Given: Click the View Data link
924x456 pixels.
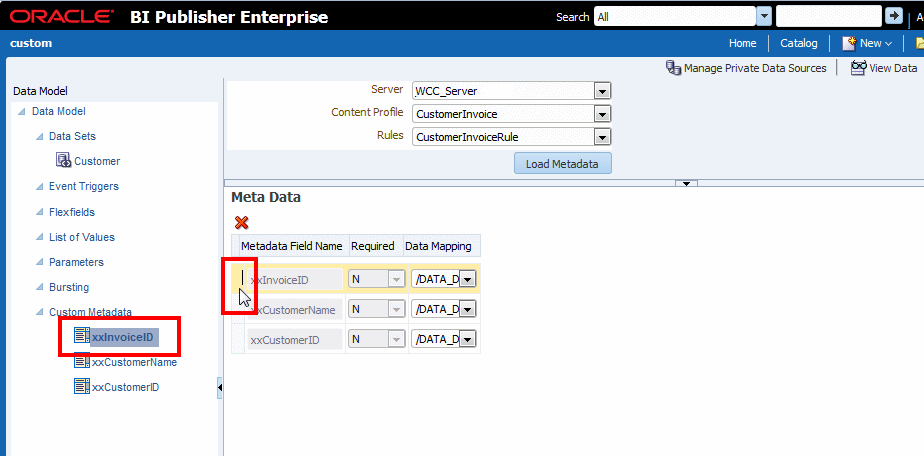Looking at the screenshot, I should pyautogui.click(x=893, y=68).
